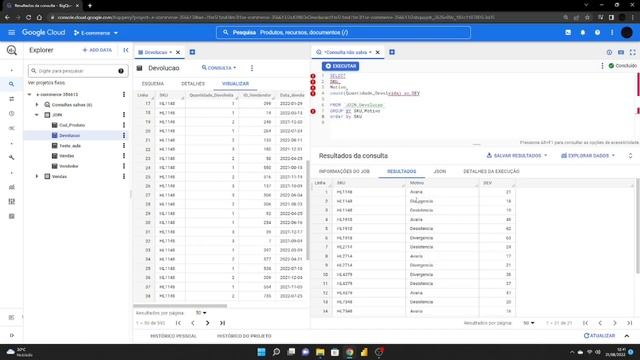
Task: Click table preview horizontal scrollbar
Action: (180, 305)
